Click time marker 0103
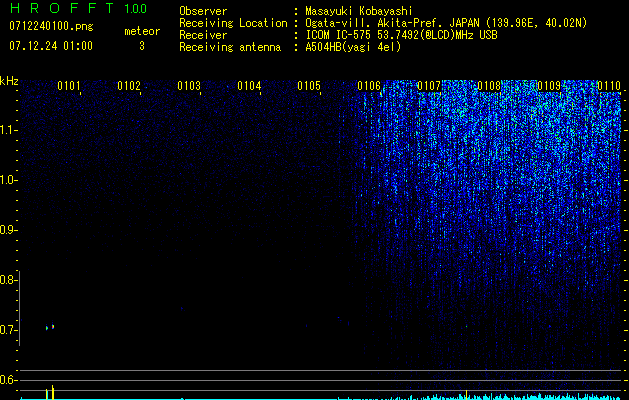This screenshot has height=400, width=629. point(189,86)
